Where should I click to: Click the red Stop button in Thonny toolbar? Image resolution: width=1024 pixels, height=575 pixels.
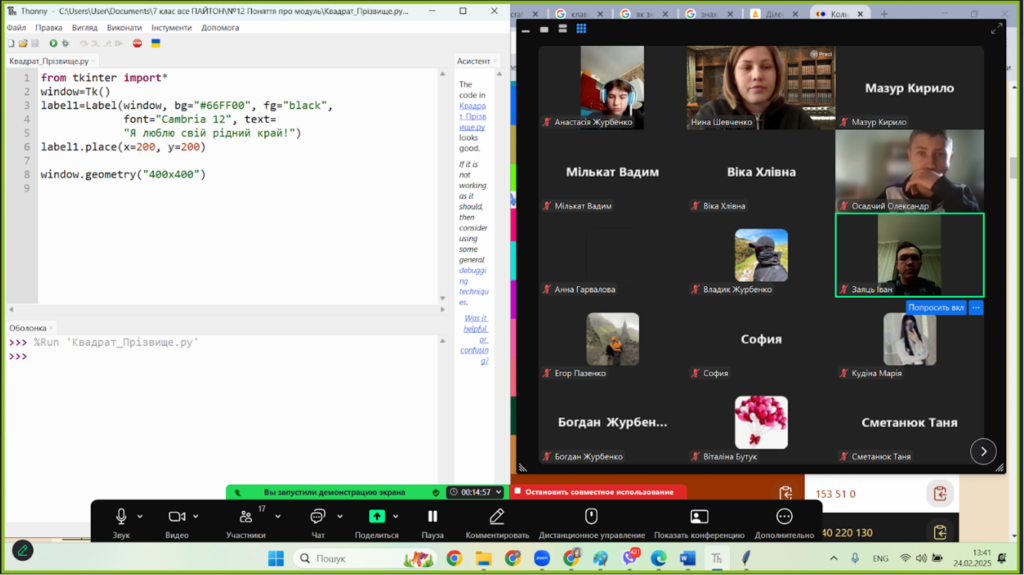coord(137,43)
